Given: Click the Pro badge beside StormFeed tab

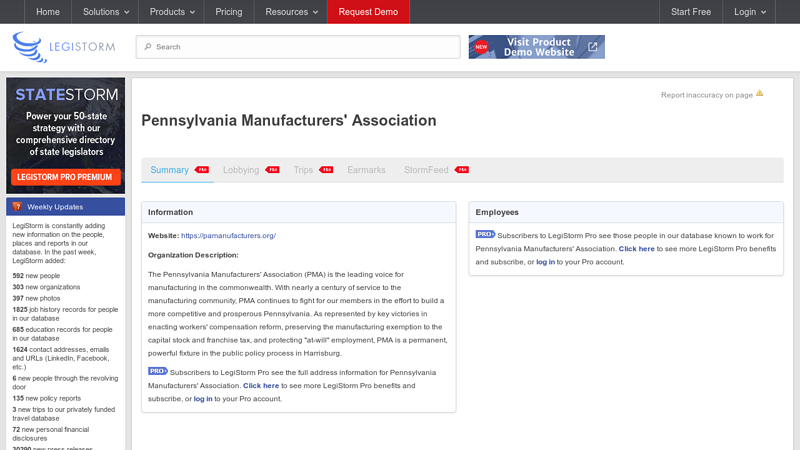Looking at the screenshot, I should click(462, 170).
